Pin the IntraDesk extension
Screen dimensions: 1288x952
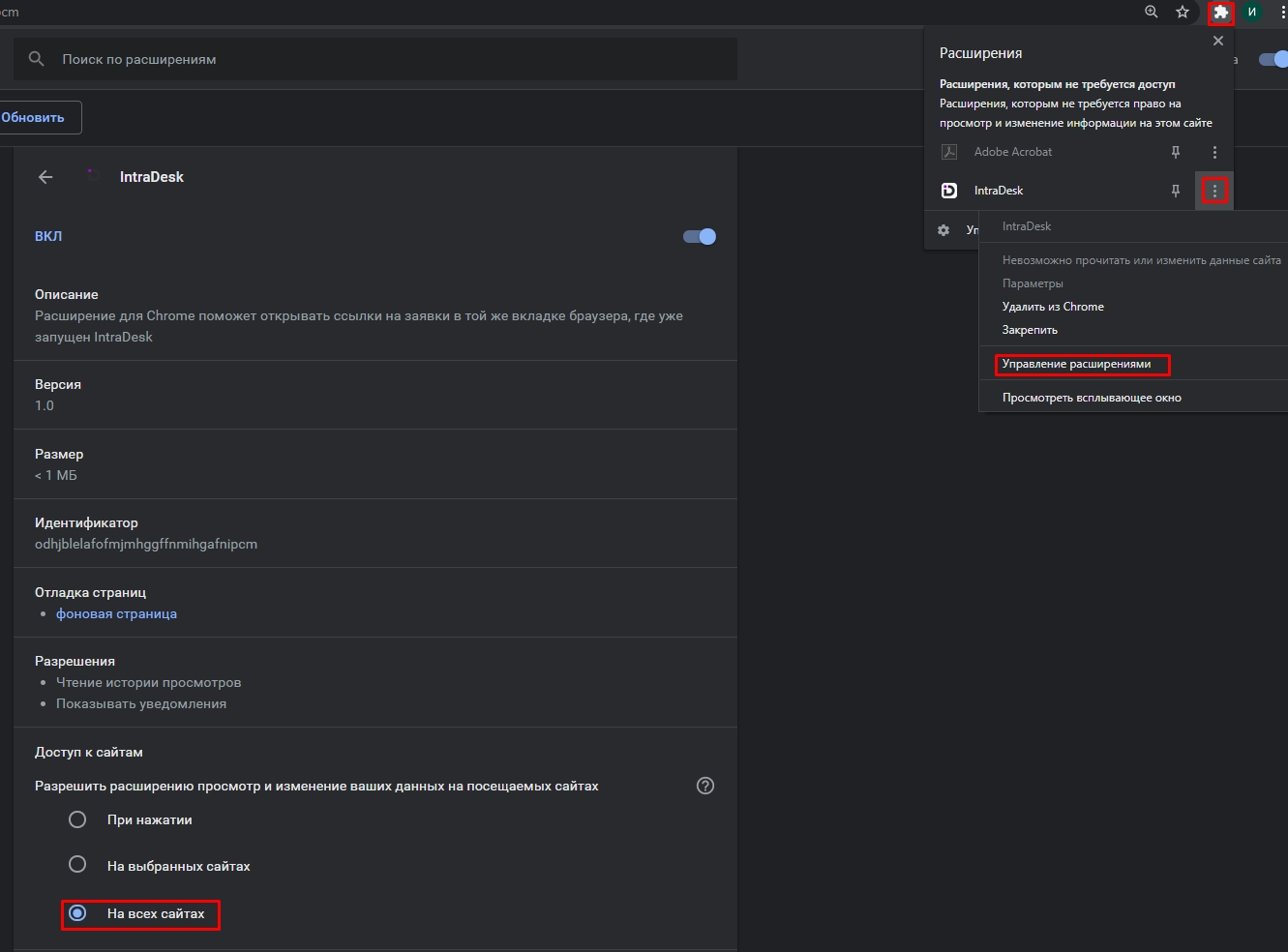click(1176, 191)
